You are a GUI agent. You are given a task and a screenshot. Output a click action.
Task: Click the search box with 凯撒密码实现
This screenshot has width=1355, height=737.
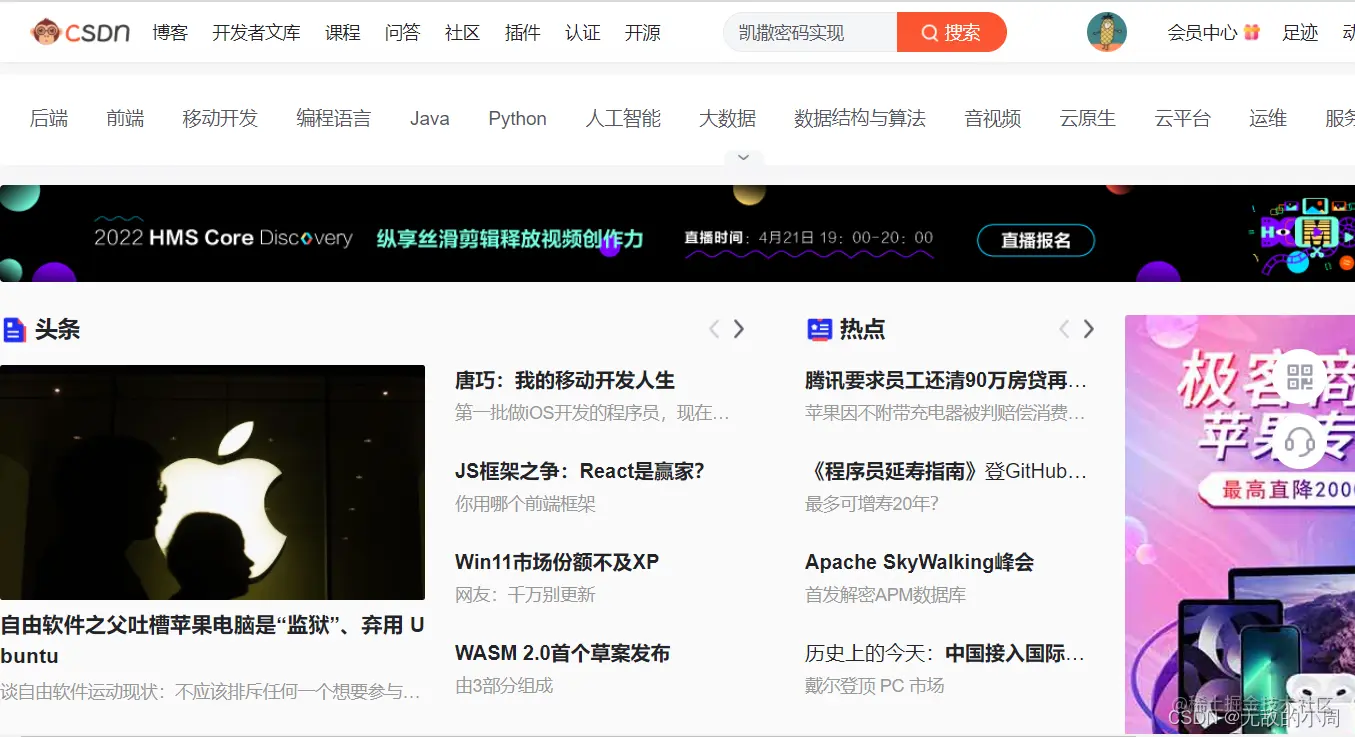pyautogui.click(x=810, y=32)
